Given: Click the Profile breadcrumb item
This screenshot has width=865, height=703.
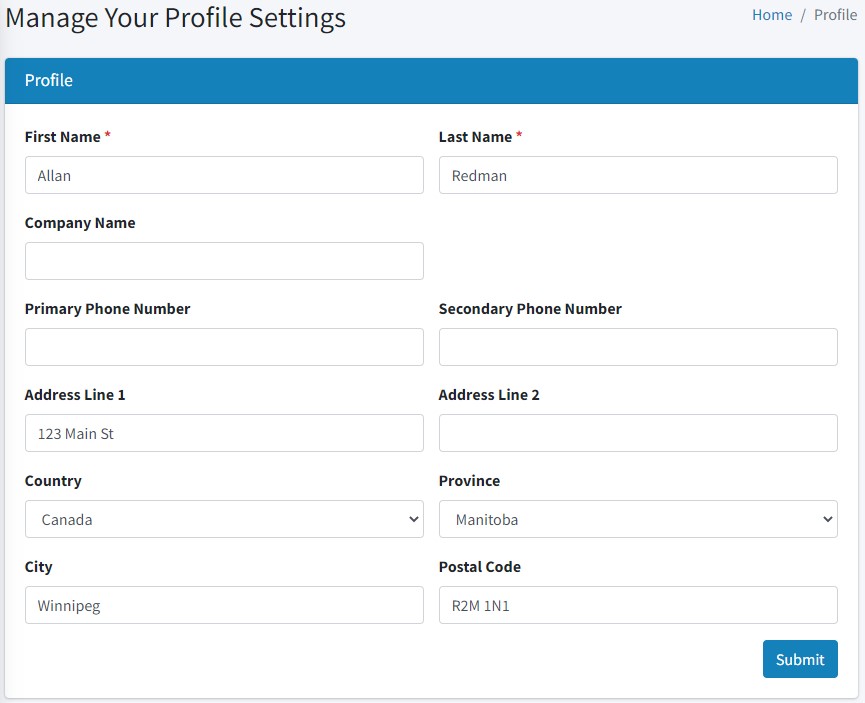Looking at the screenshot, I should click(x=835, y=15).
